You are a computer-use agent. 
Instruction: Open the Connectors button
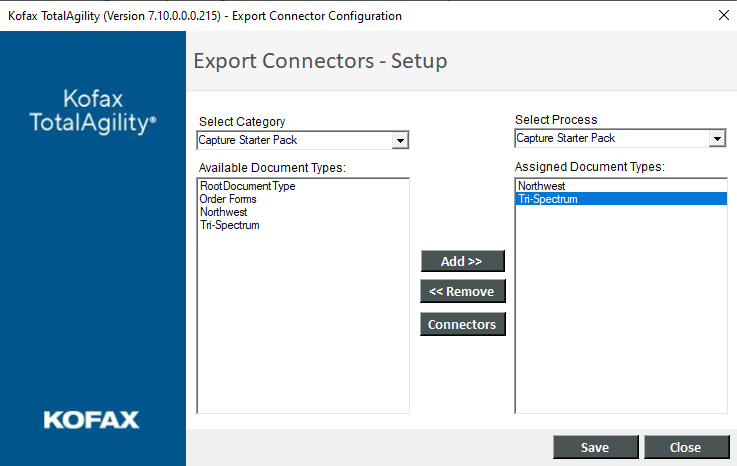[x=462, y=324]
